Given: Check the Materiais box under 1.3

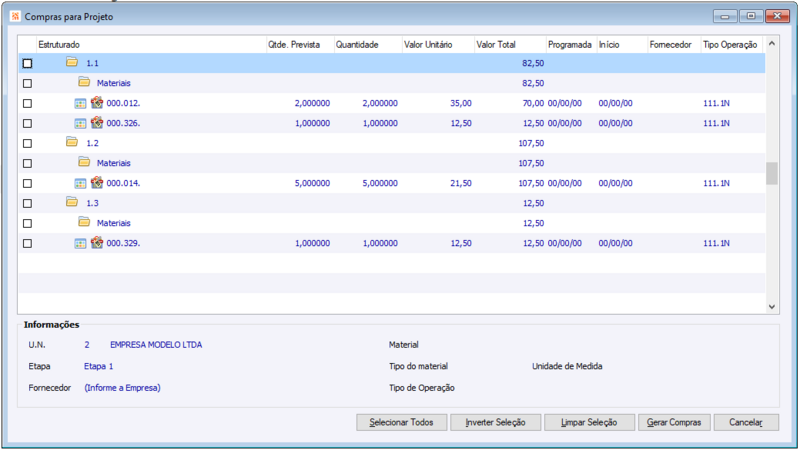Looking at the screenshot, I should 28,223.
